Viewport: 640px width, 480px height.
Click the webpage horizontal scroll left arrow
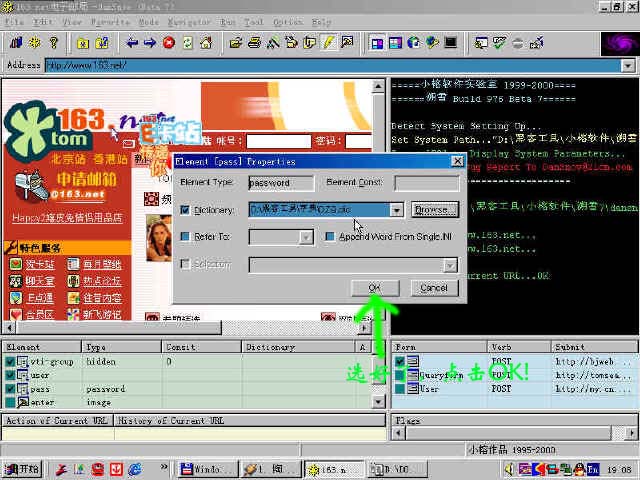point(9,327)
